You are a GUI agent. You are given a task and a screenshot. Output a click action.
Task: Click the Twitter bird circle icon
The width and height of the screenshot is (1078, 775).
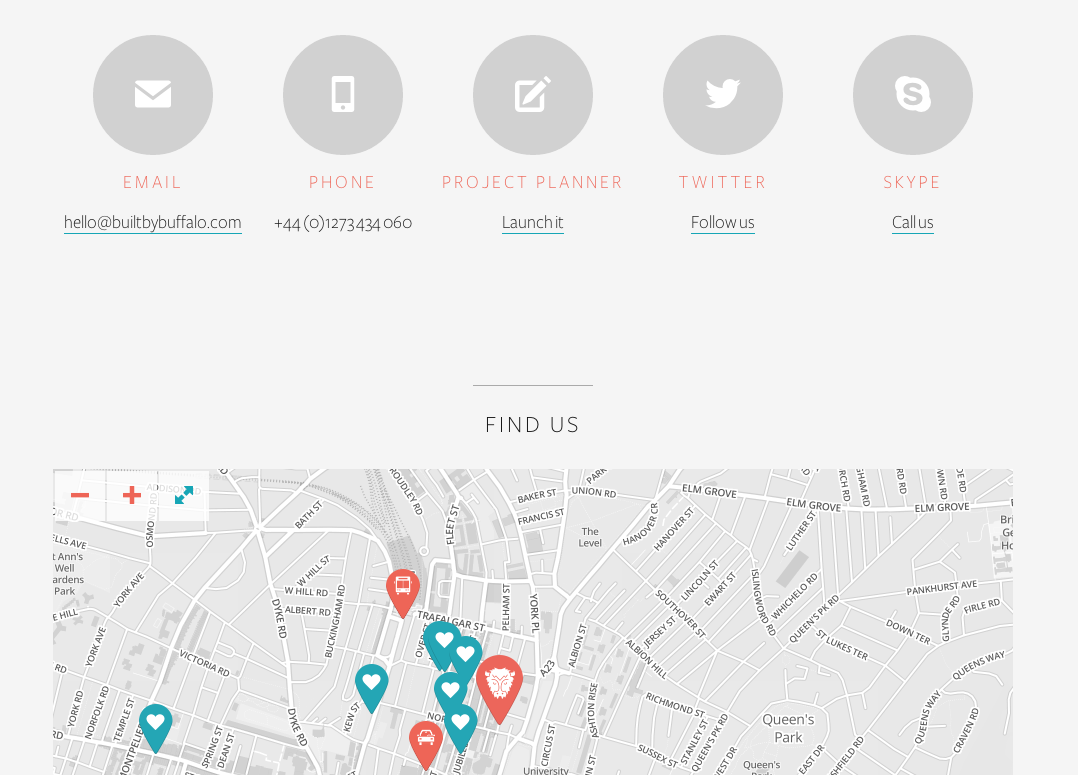coord(723,95)
